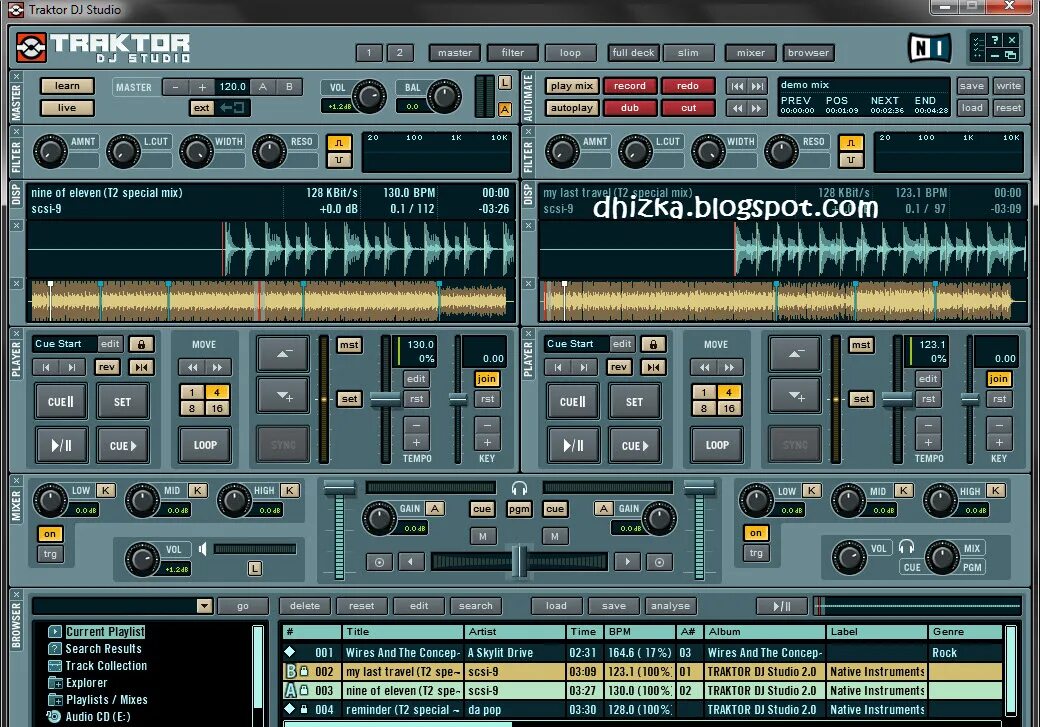The width and height of the screenshot is (1040, 727).
Task: Switch to full deck layout
Action: [x=633, y=53]
